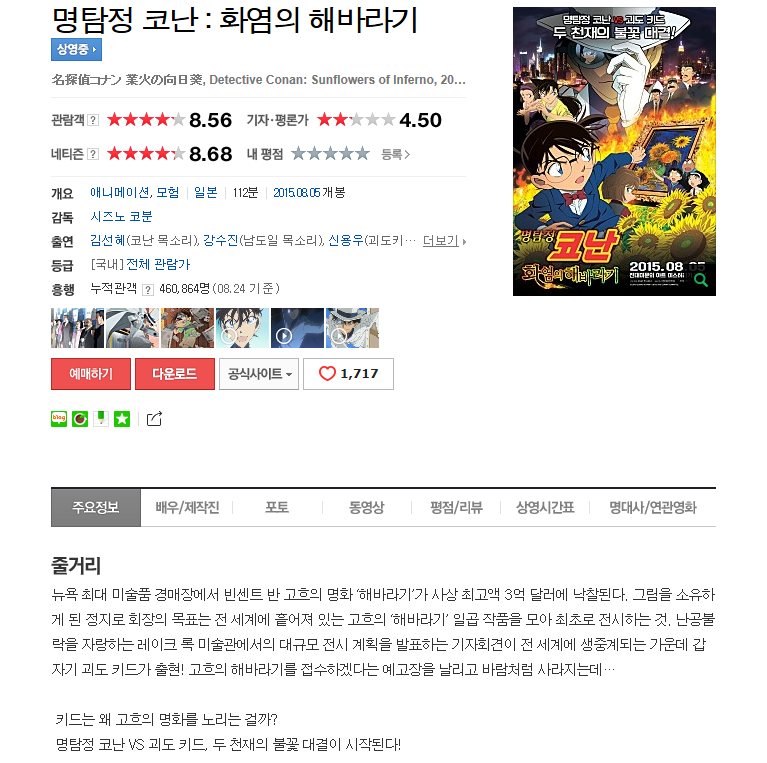Add to bookmarks with green star icon
This screenshot has height=763, width=767.
click(122, 419)
